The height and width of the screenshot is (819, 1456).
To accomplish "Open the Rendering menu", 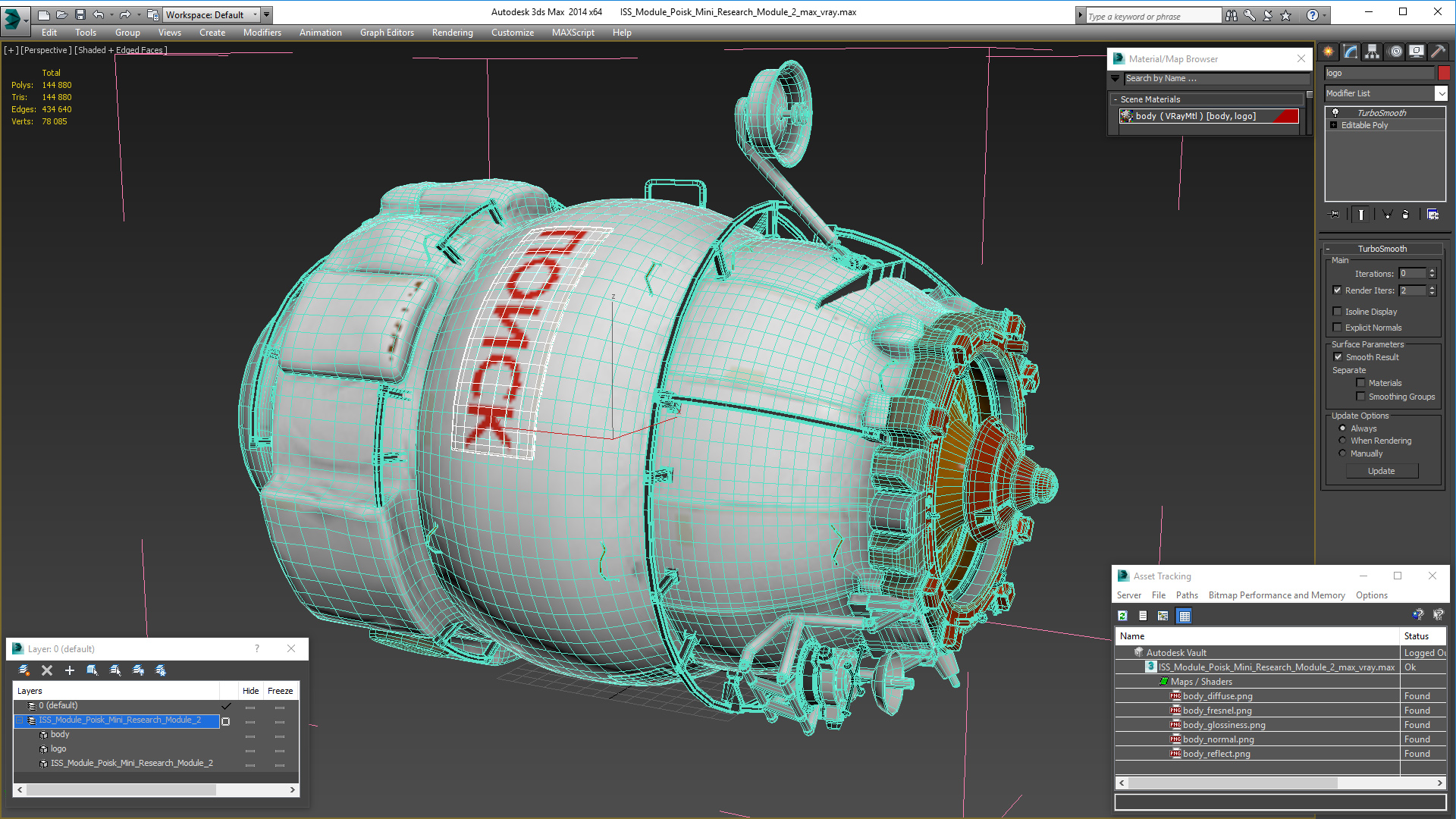I will (x=452, y=33).
